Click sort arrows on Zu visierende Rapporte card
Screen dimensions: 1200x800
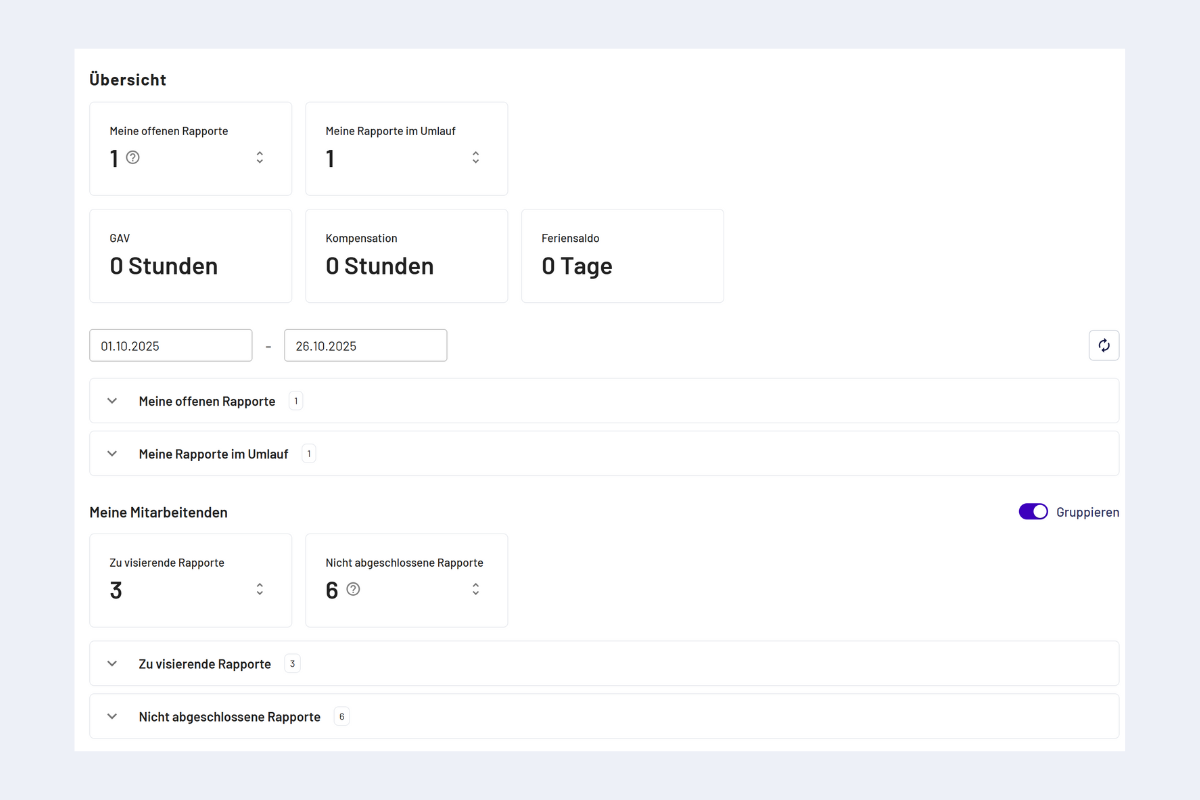pyautogui.click(x=260, y=589)
